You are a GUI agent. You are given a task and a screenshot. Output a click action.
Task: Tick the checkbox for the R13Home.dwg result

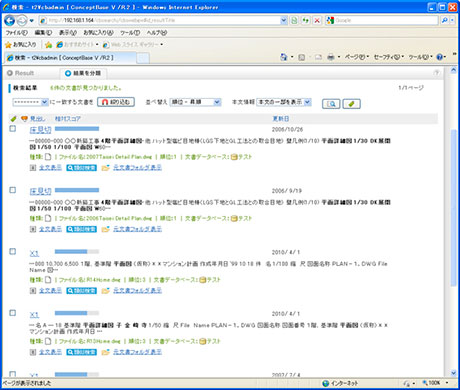[x=13, y=313]
